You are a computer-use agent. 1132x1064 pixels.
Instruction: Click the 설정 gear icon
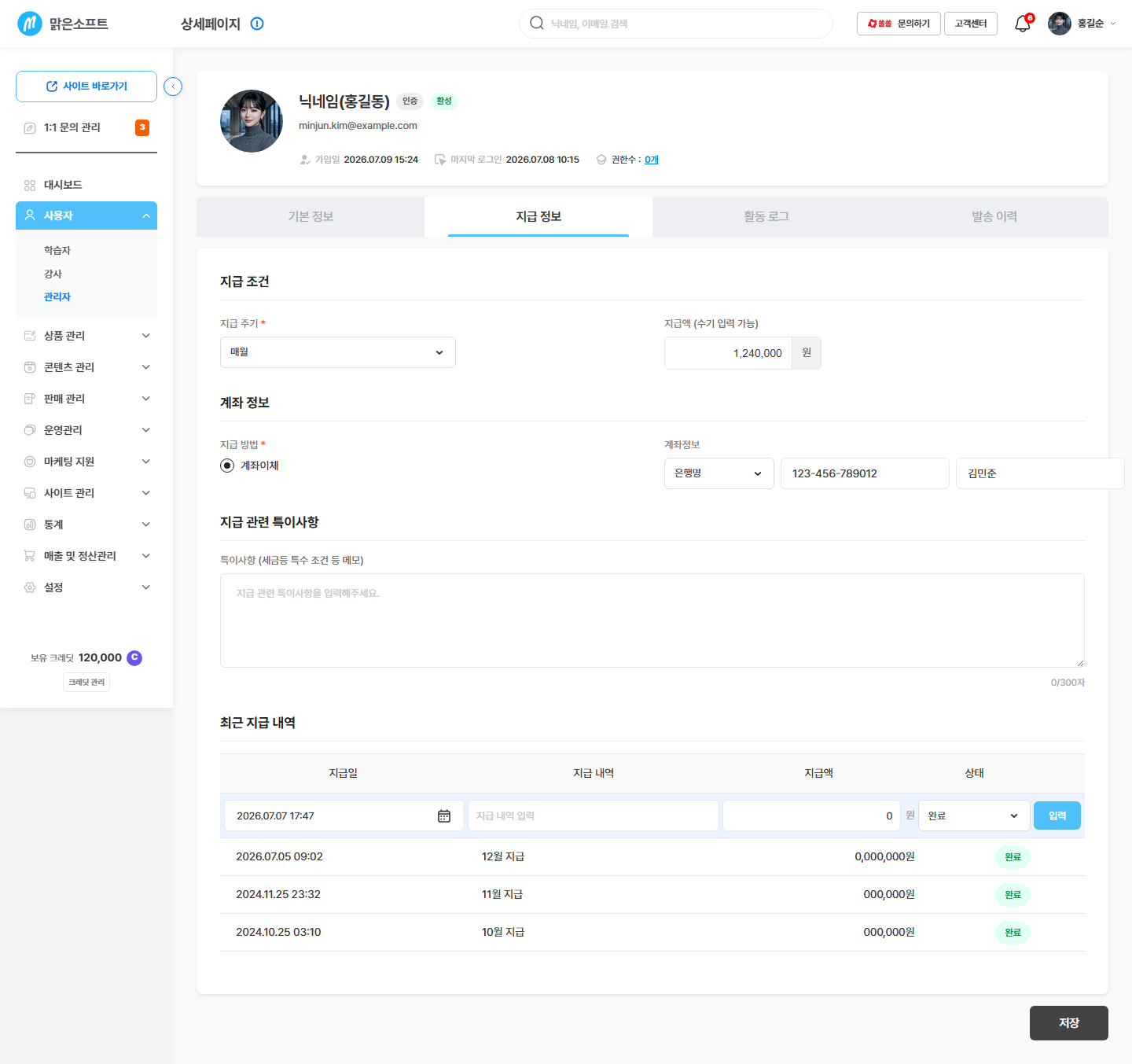point(30,587)
